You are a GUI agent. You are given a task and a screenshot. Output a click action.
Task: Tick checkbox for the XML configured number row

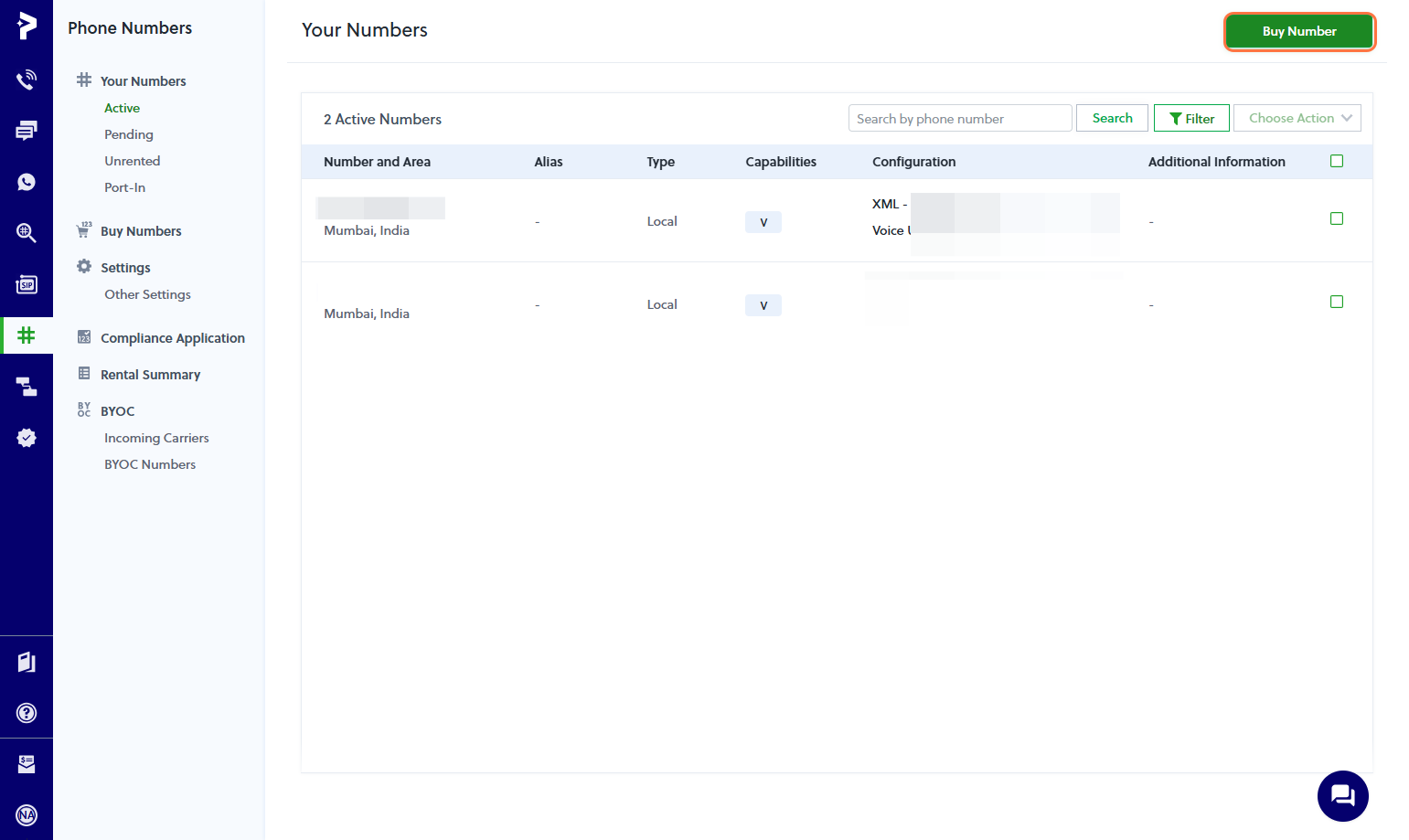1337,218
